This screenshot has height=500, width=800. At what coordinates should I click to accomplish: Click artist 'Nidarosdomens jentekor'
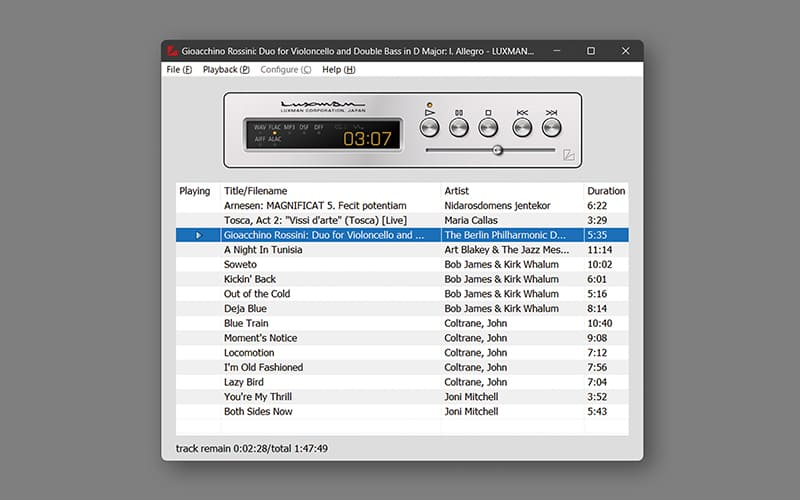(x=497, y=206)
